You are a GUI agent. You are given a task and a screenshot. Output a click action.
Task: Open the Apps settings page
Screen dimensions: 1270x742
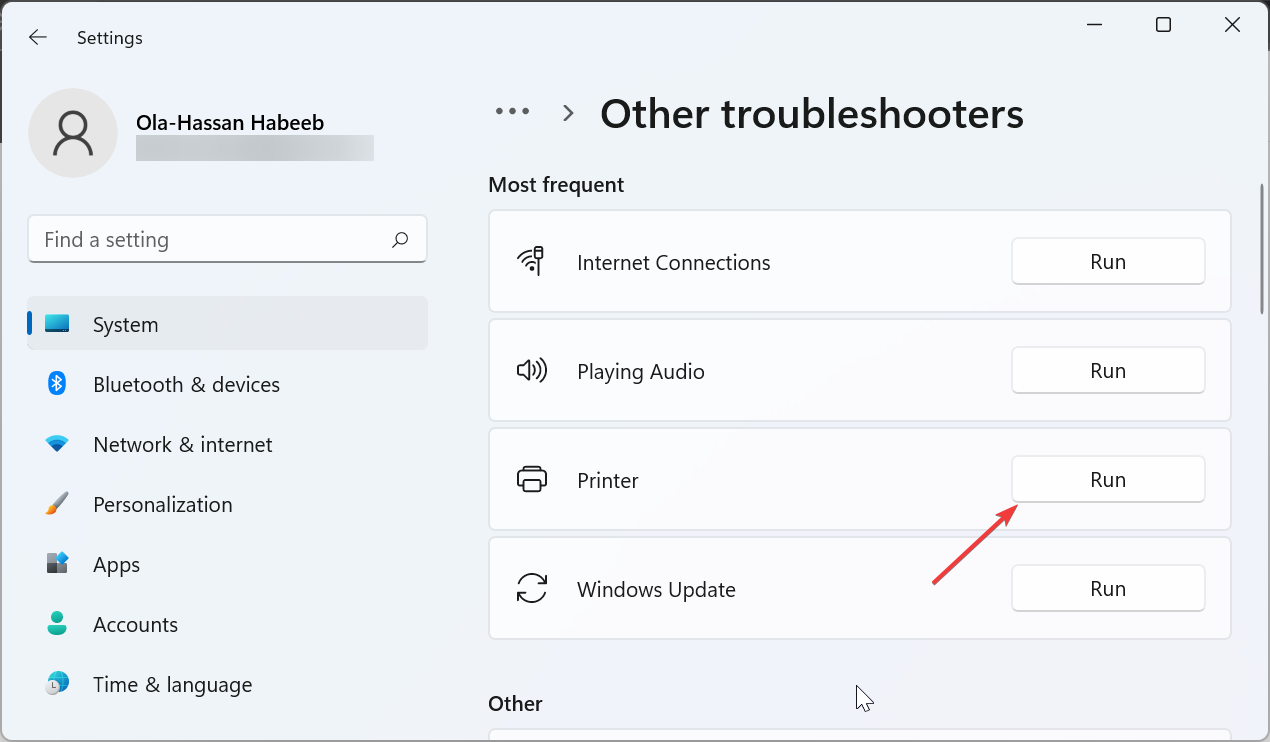pyautogui.click(x=227, y=564)
